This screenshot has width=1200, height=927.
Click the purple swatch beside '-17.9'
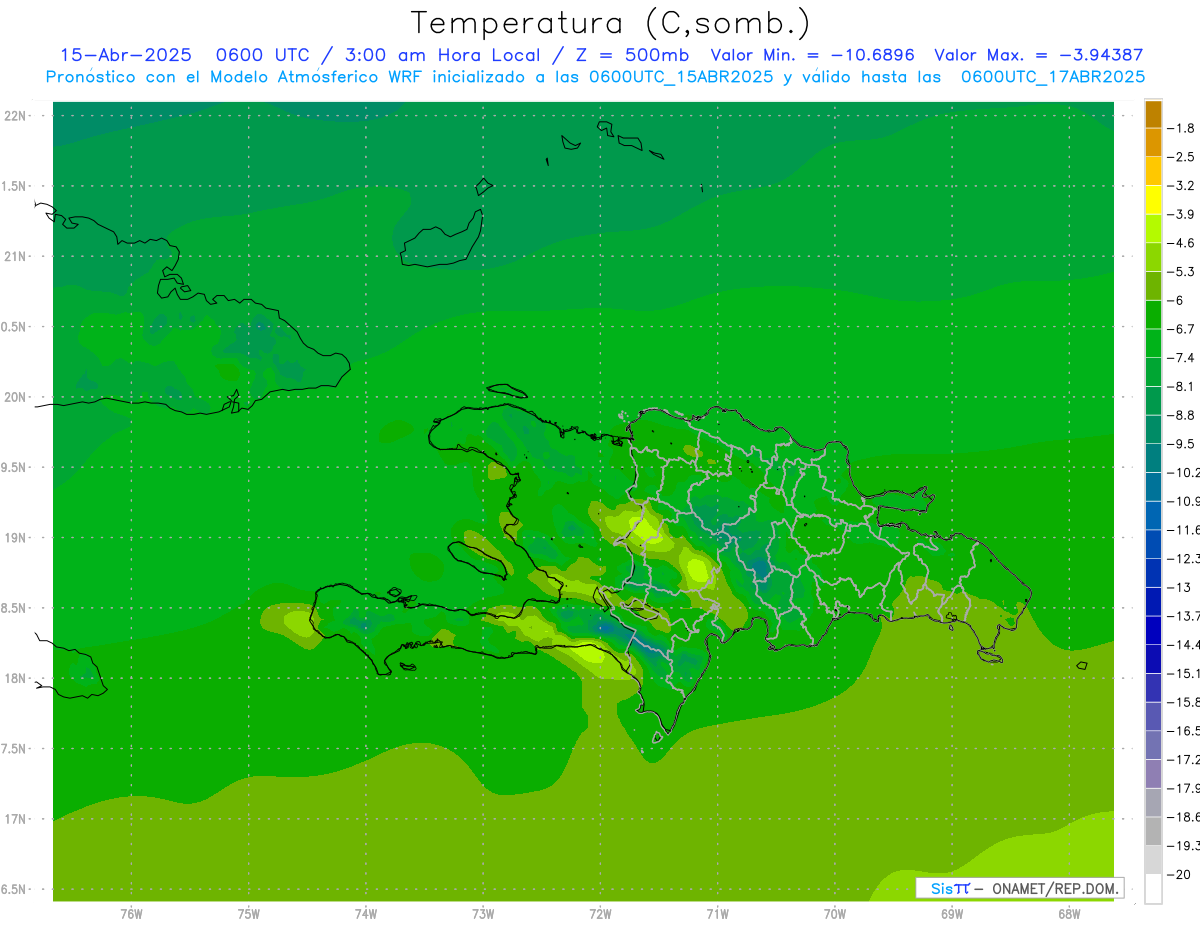(1153, 774)
